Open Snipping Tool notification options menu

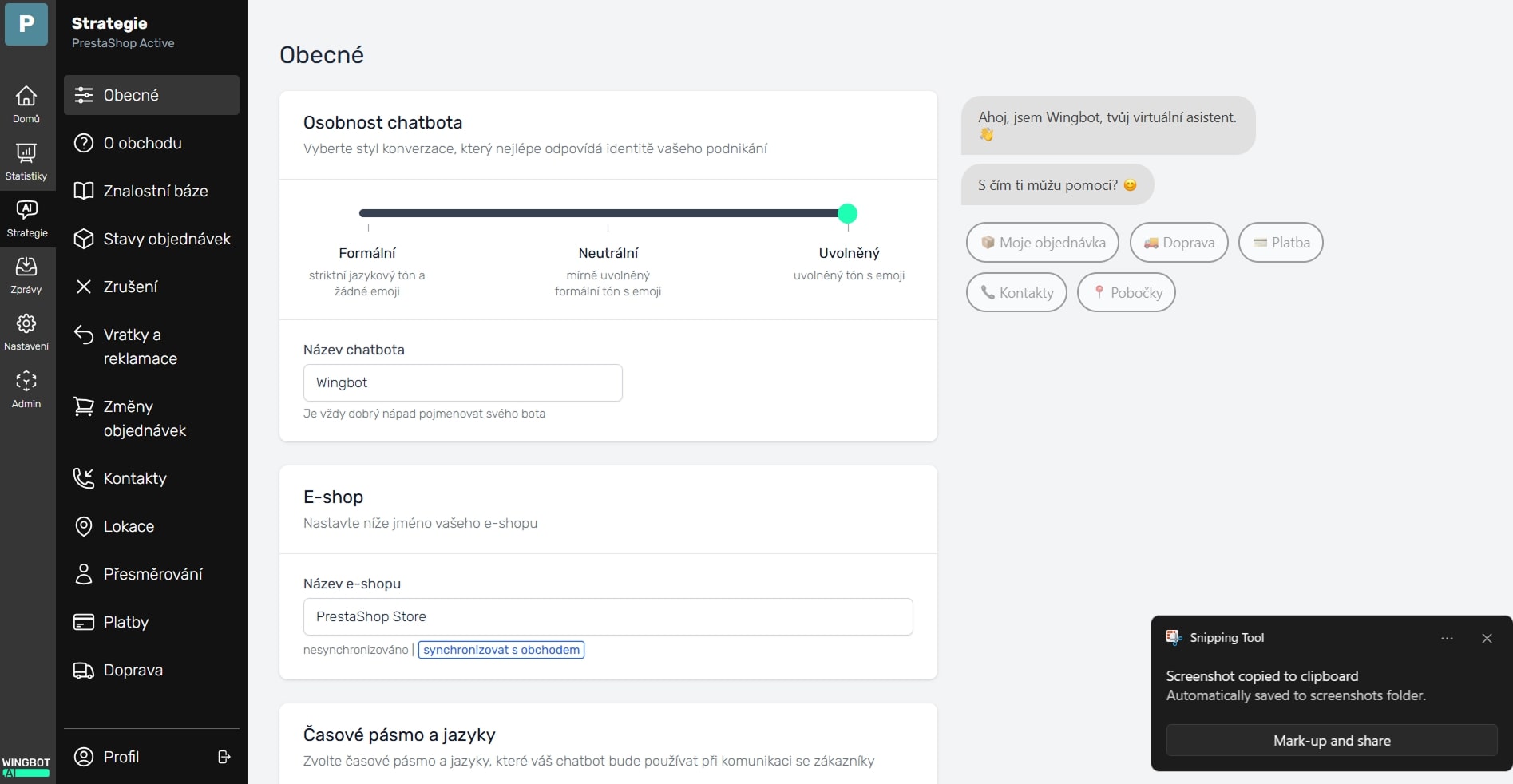1447,638
